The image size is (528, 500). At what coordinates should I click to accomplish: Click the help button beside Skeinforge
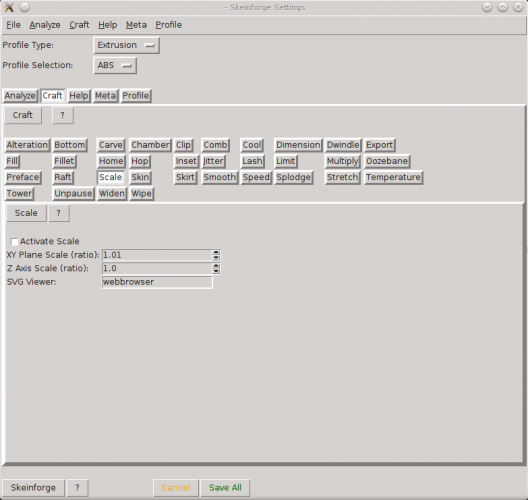click(77, 488)
